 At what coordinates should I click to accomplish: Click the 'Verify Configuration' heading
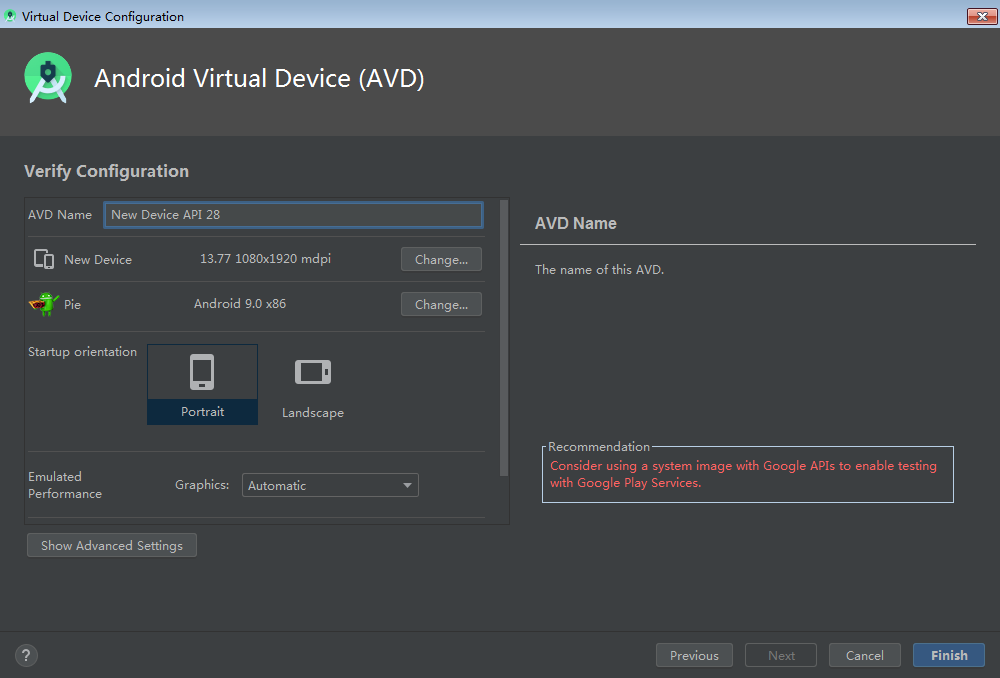pos(107,172)
